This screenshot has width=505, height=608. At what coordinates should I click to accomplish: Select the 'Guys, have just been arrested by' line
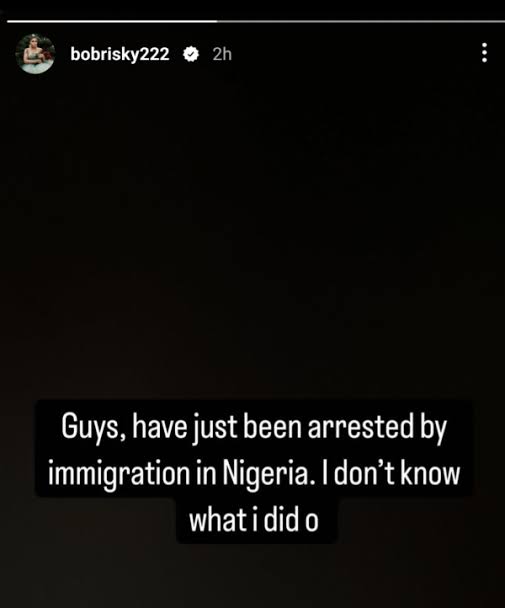click(254, 428)
